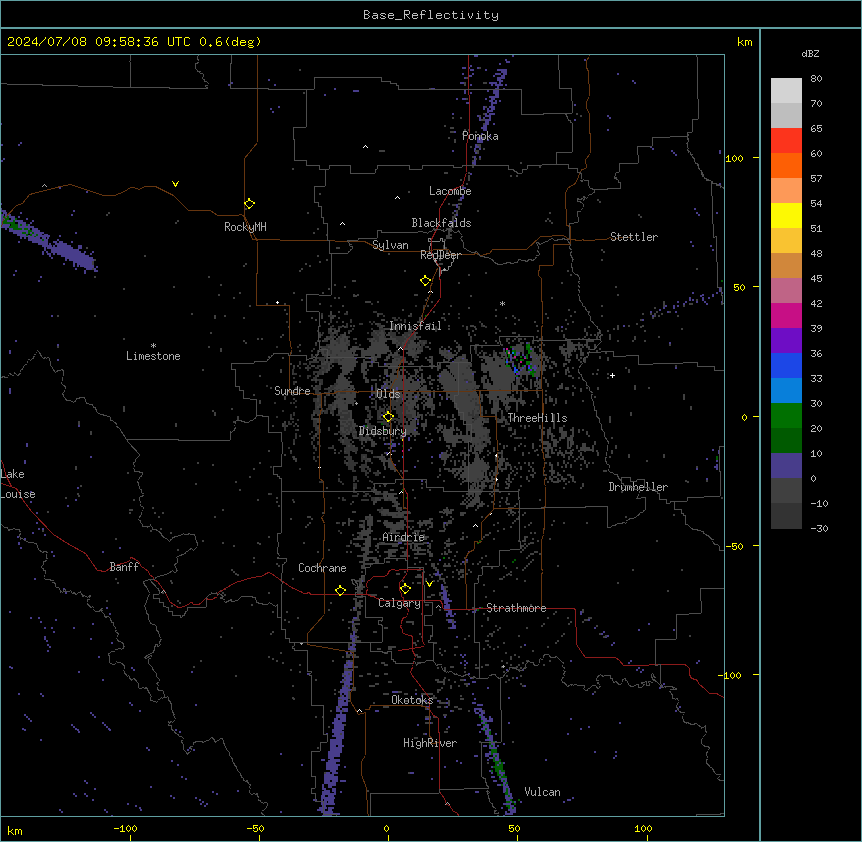Click the Olds town label
Image resolution: width=862 pixels, height=842 pixels.
click(x=388, y=394)
